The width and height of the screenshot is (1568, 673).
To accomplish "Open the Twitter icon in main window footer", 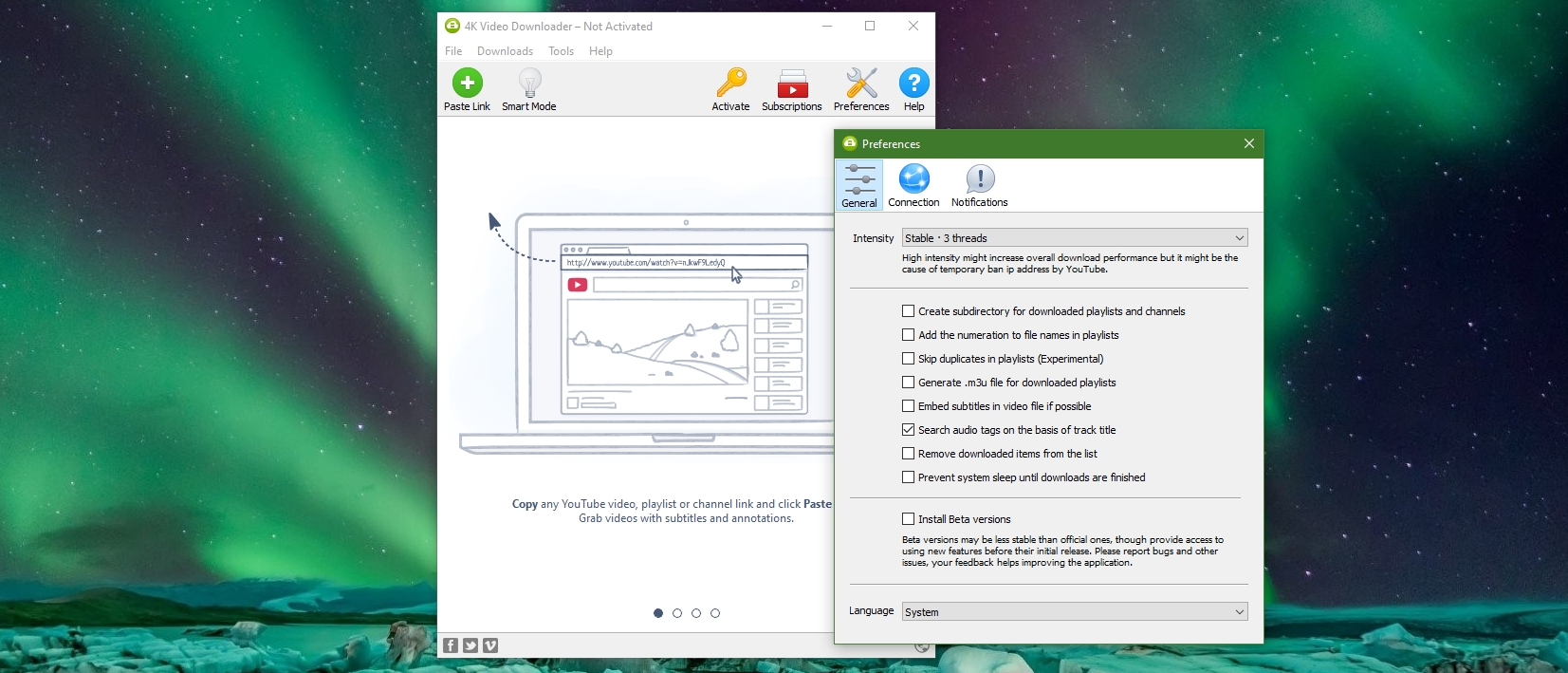I will tap(470, 645).
